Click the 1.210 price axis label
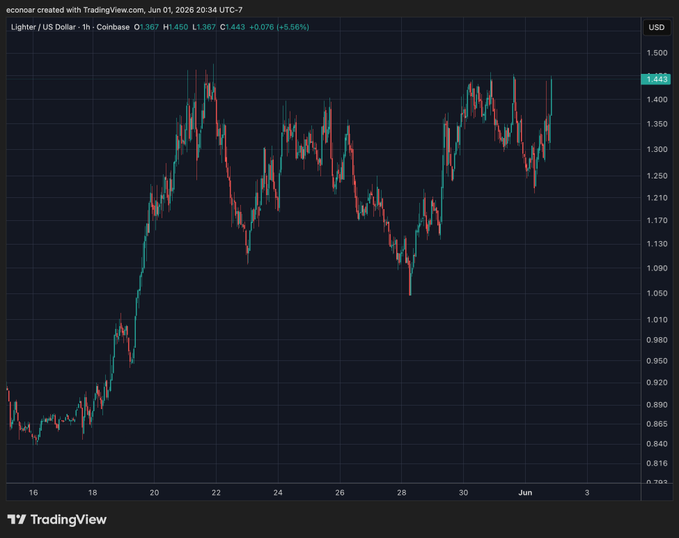The image size is (679, 538). click(657, 198)
